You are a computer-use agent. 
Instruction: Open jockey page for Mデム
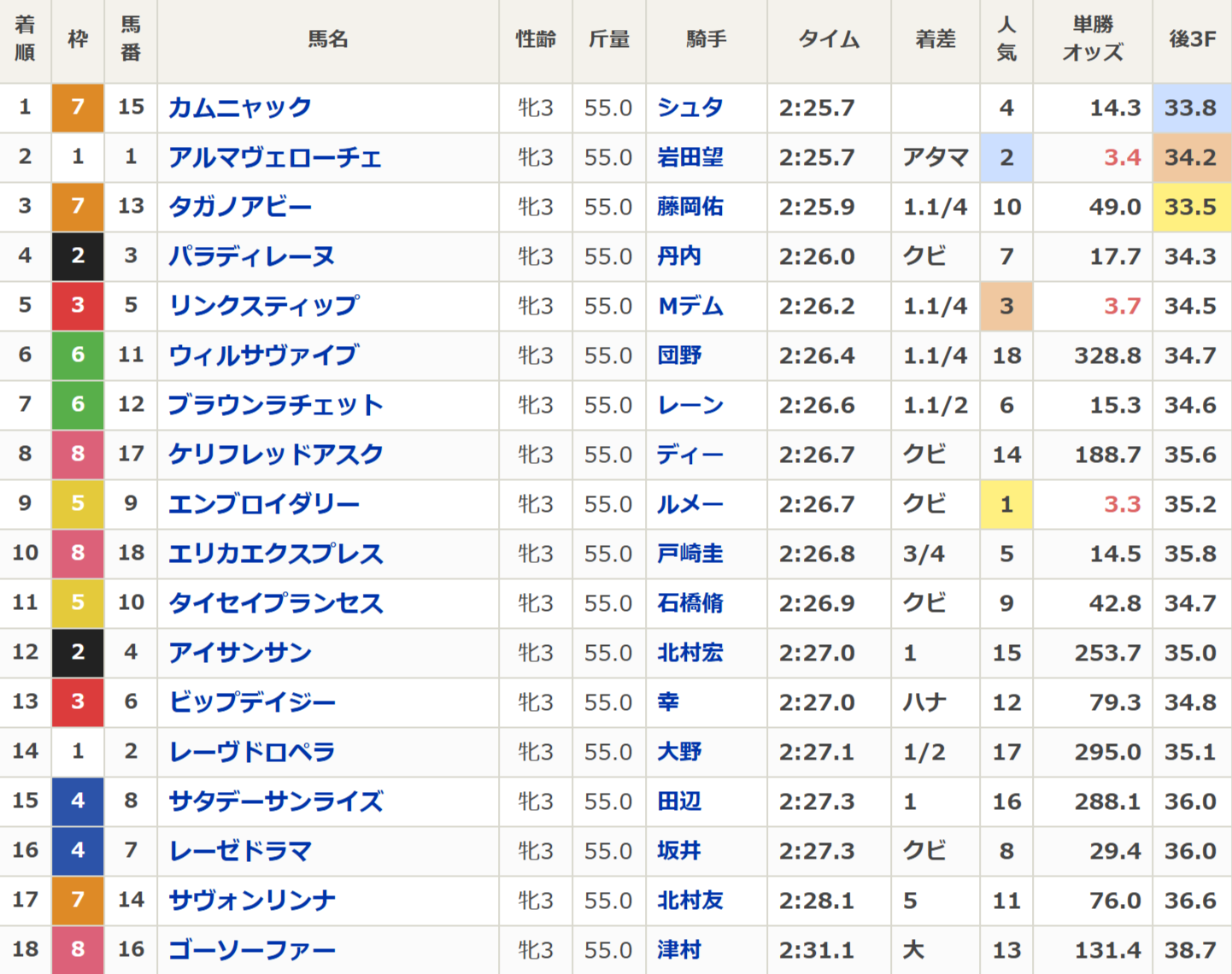(689, 306)
